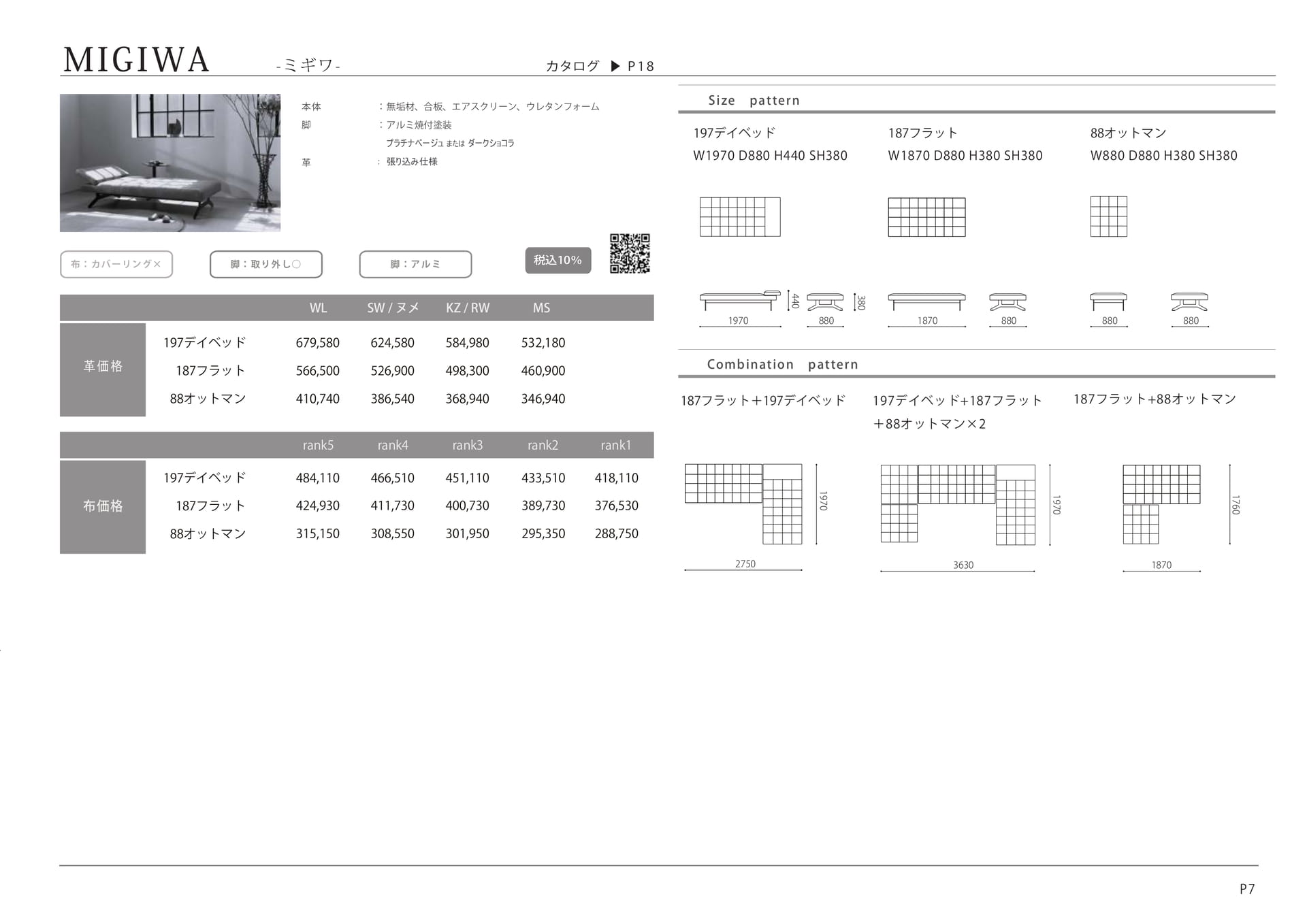Select the -ミギワ- subtitle
Screen dimensions: 1307x924
(308, 65)
